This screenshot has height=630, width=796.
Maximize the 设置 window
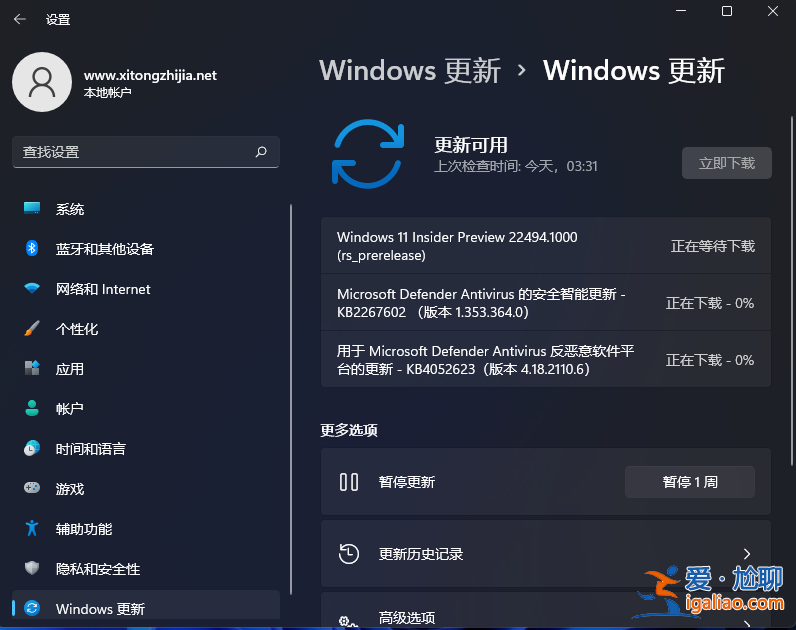727,11
